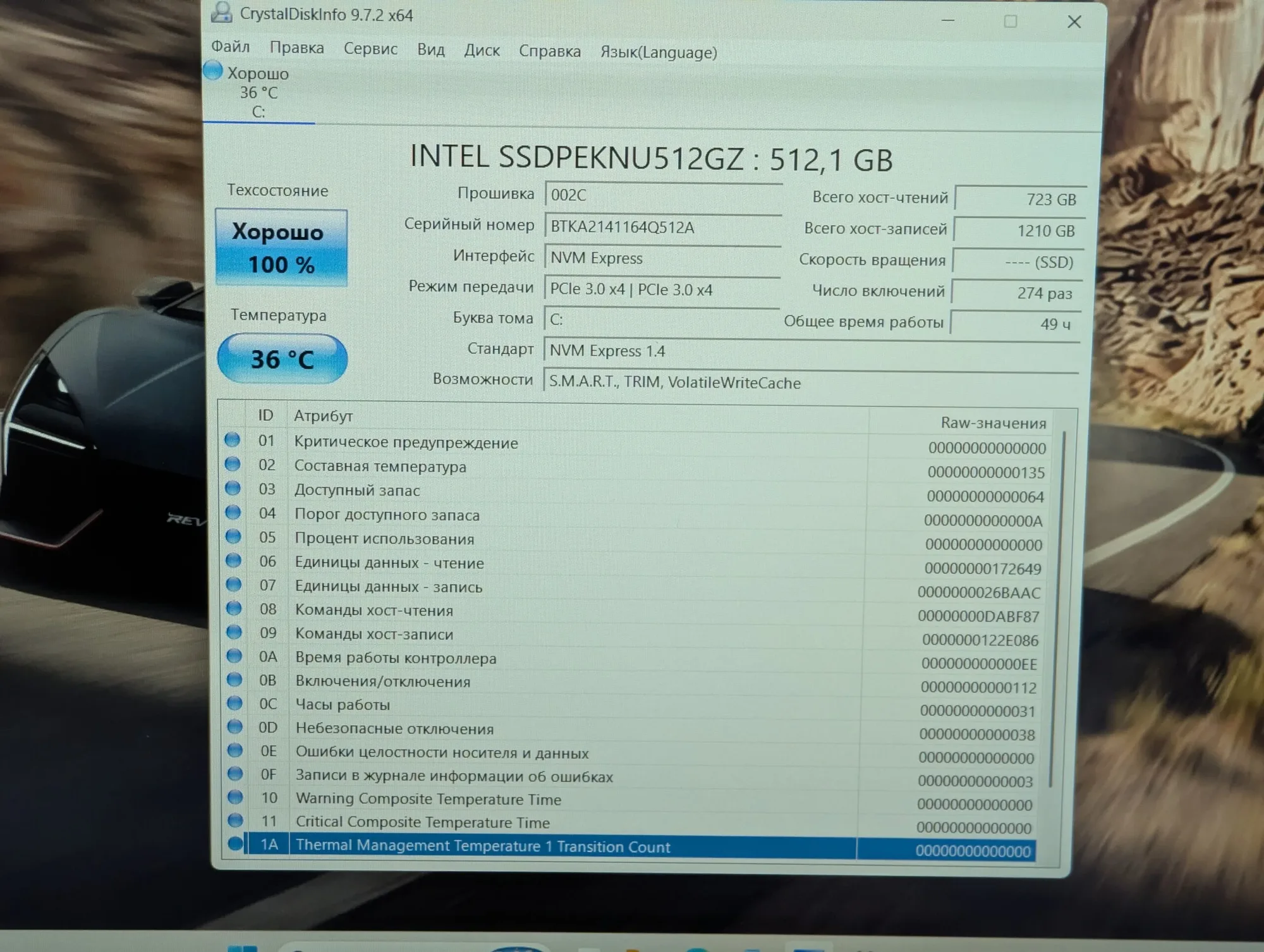The image size is (1264, 952).
Task: Open the Диск menu
Action: pos(482,50)
